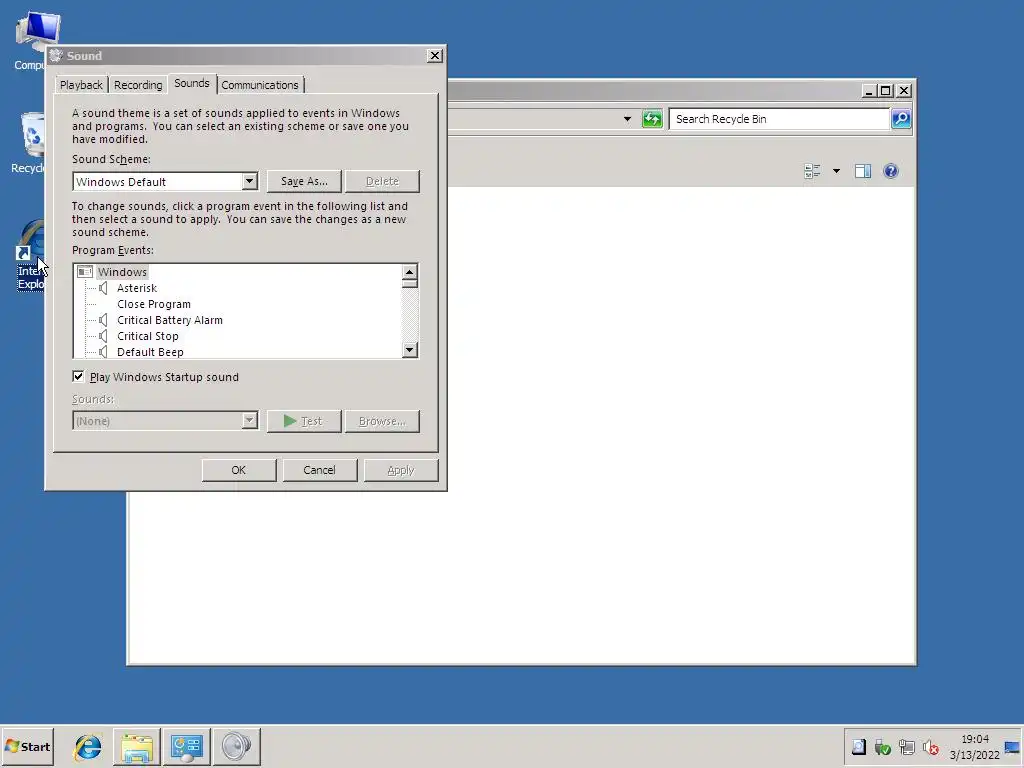Click the speaker icon beside Critical Battery Alarm
The height and width of the screenshot is (768, 1024).
[103, 320]
